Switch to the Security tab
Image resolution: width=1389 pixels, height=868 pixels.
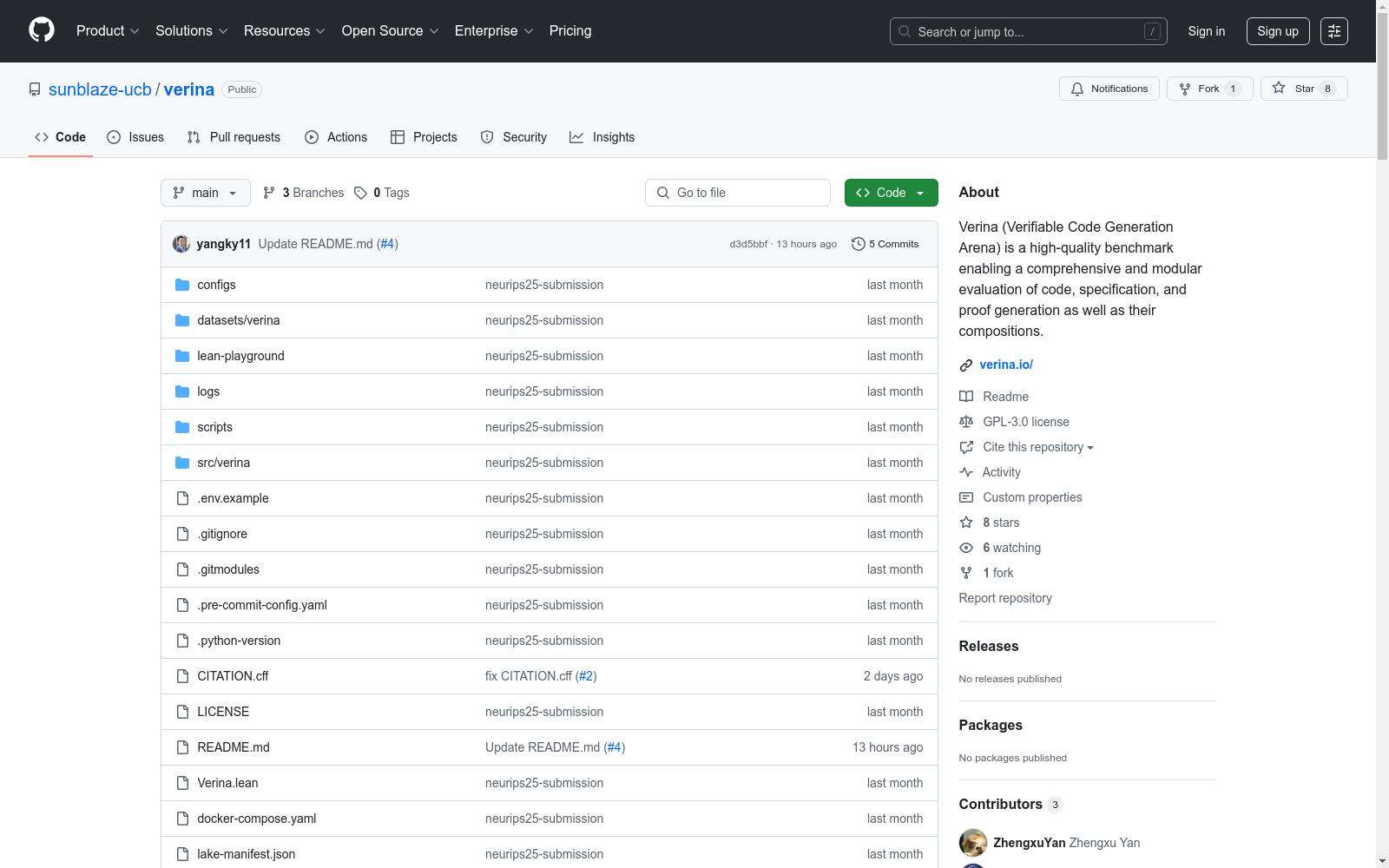point(514,137)
